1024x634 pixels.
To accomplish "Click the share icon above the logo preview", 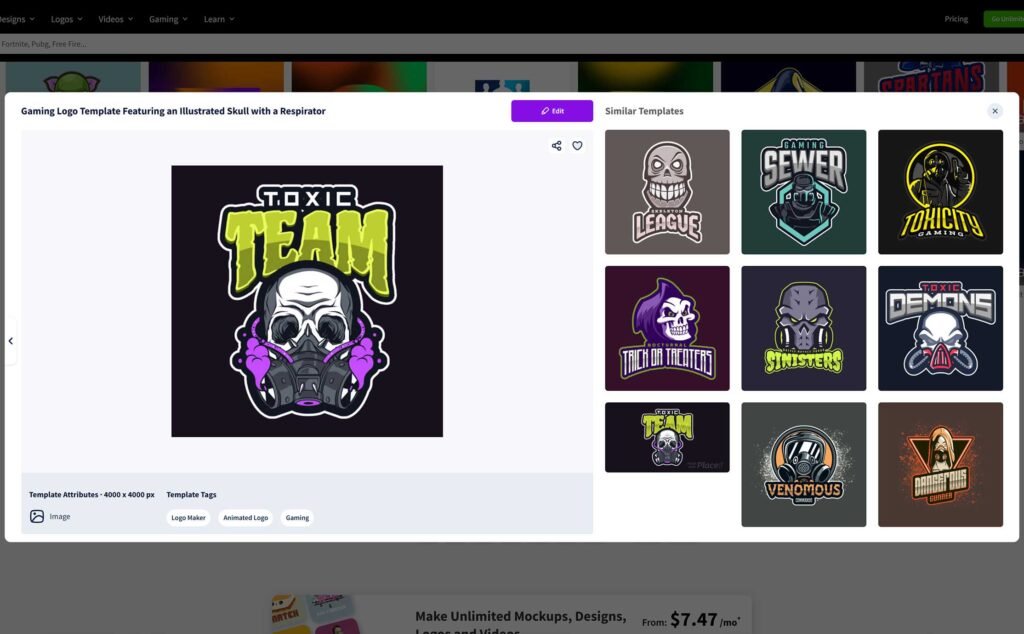I will [556, 146].
